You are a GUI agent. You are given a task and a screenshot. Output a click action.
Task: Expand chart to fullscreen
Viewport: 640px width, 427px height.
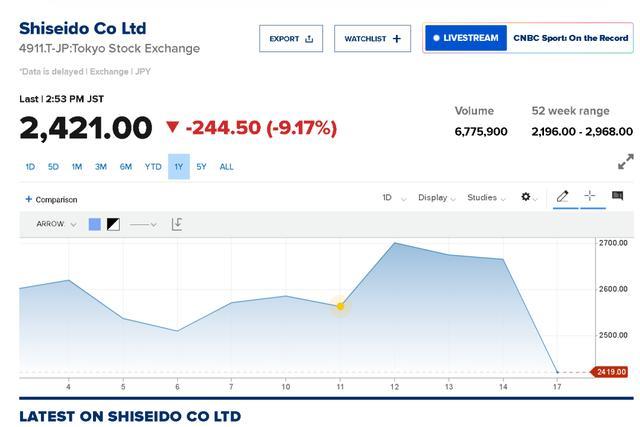625,161
